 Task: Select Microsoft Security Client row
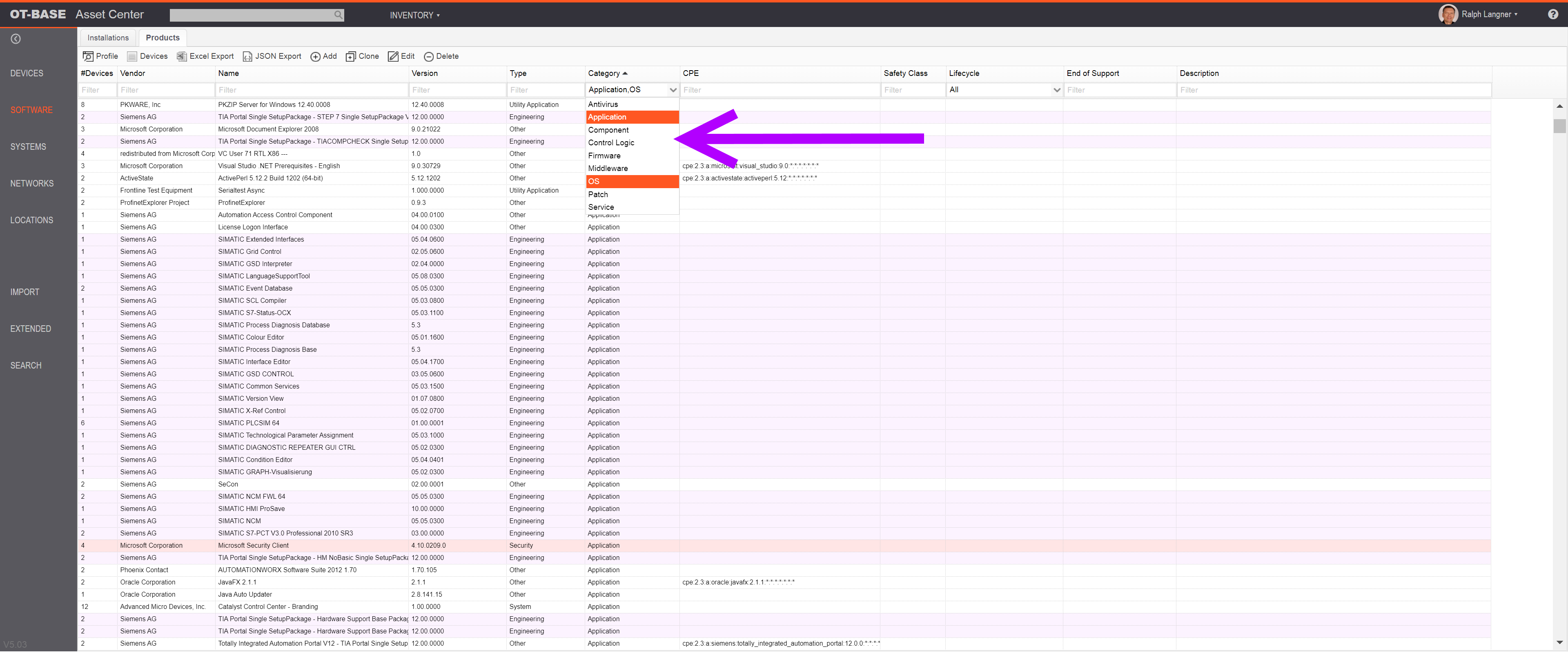pos(784,545)
